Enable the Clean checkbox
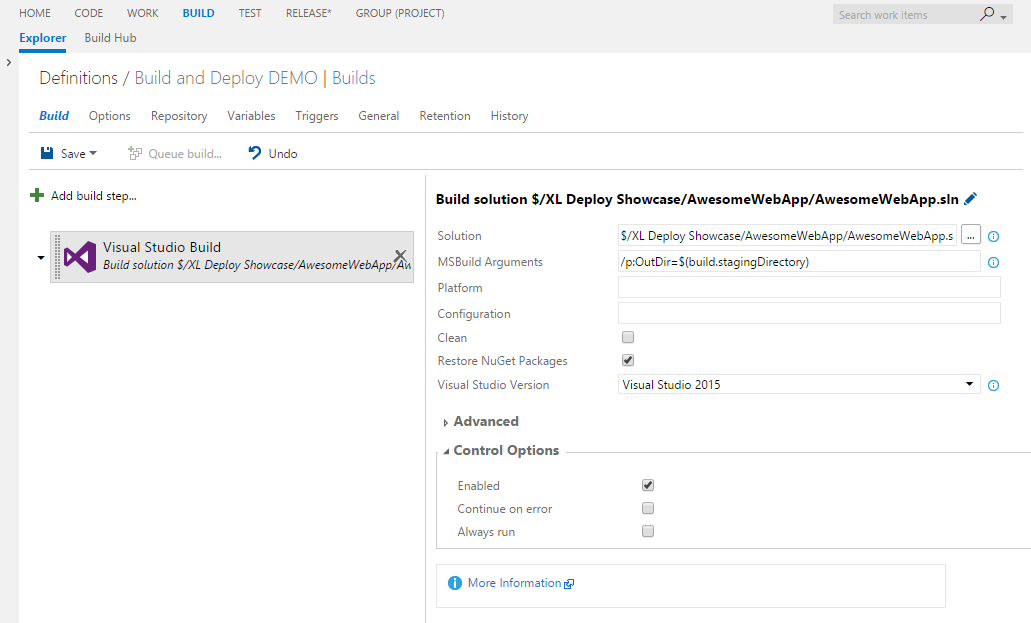Screen dimensions: 1031x623 (628, 338)
